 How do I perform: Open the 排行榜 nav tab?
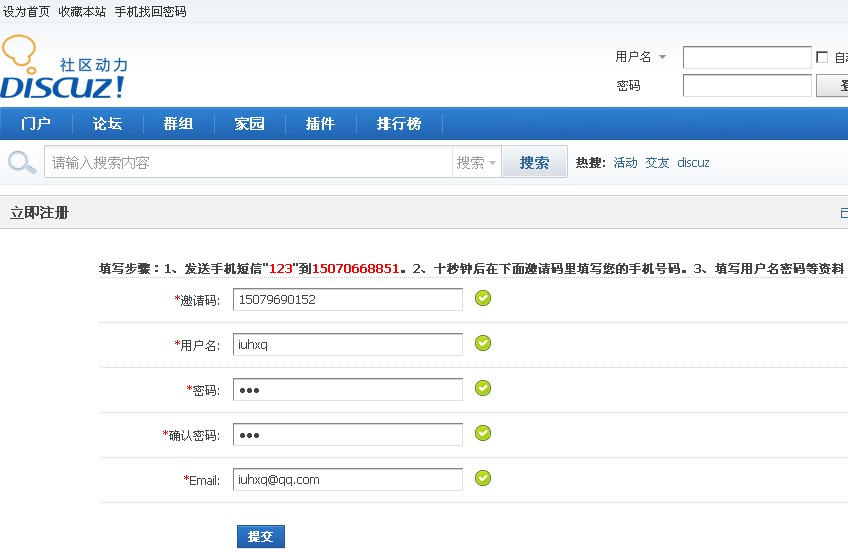[x=399, y=124]
